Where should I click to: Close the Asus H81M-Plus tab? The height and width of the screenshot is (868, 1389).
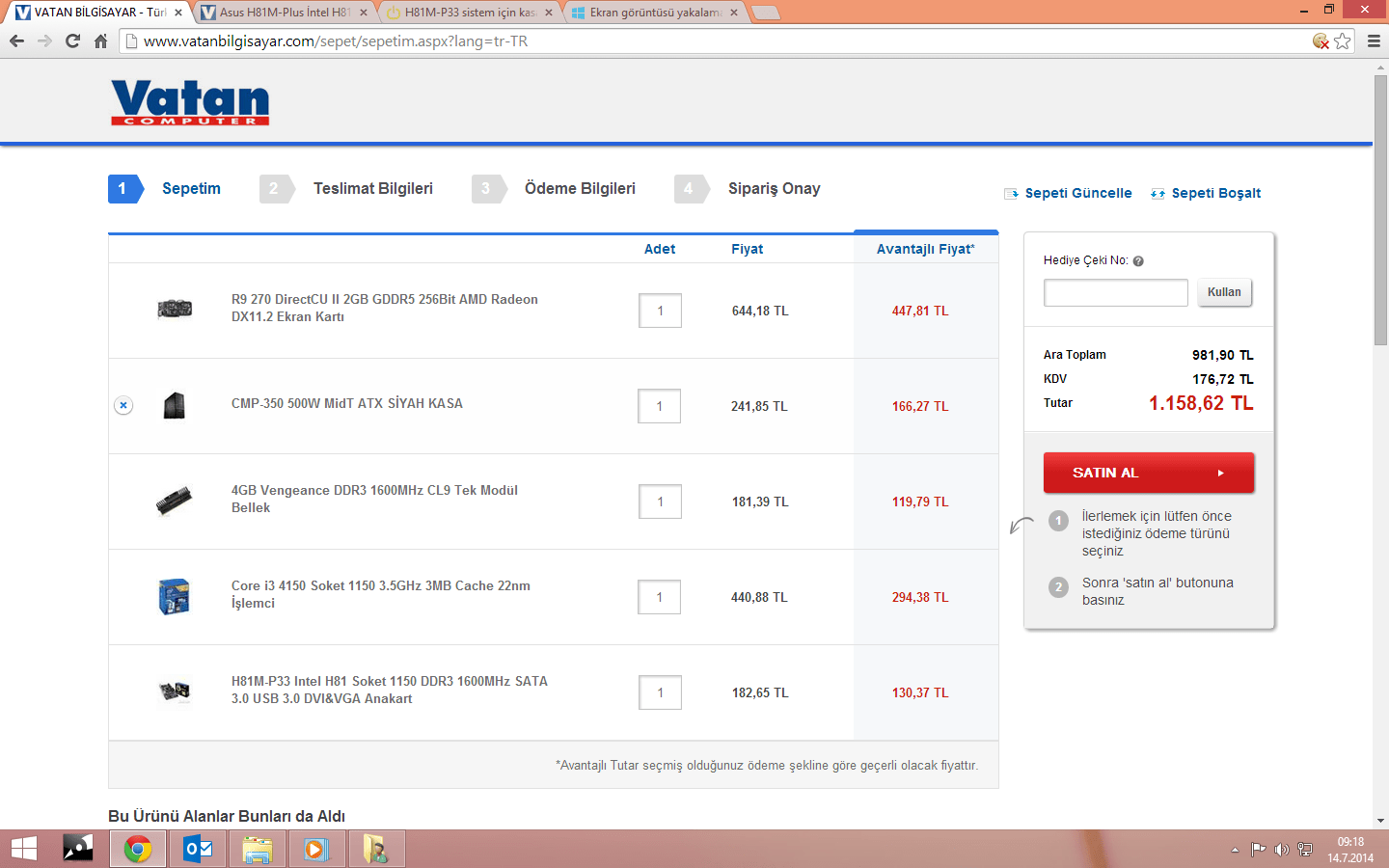tap(364, 13)
